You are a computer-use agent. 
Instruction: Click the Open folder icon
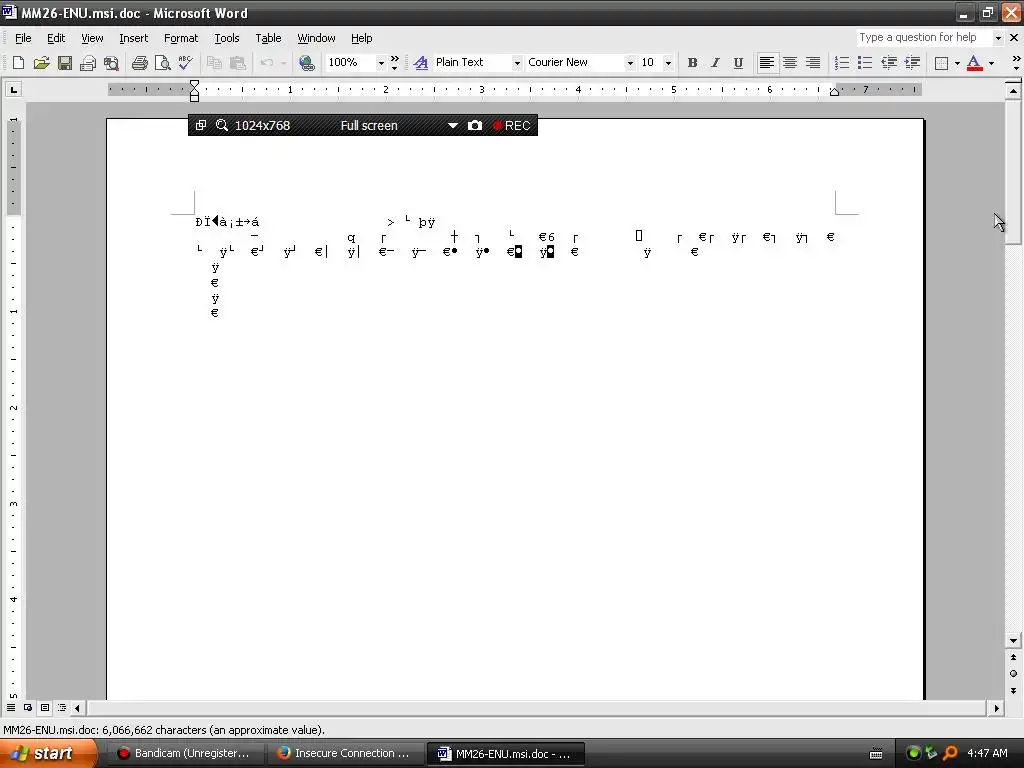(x=41, y=63)
